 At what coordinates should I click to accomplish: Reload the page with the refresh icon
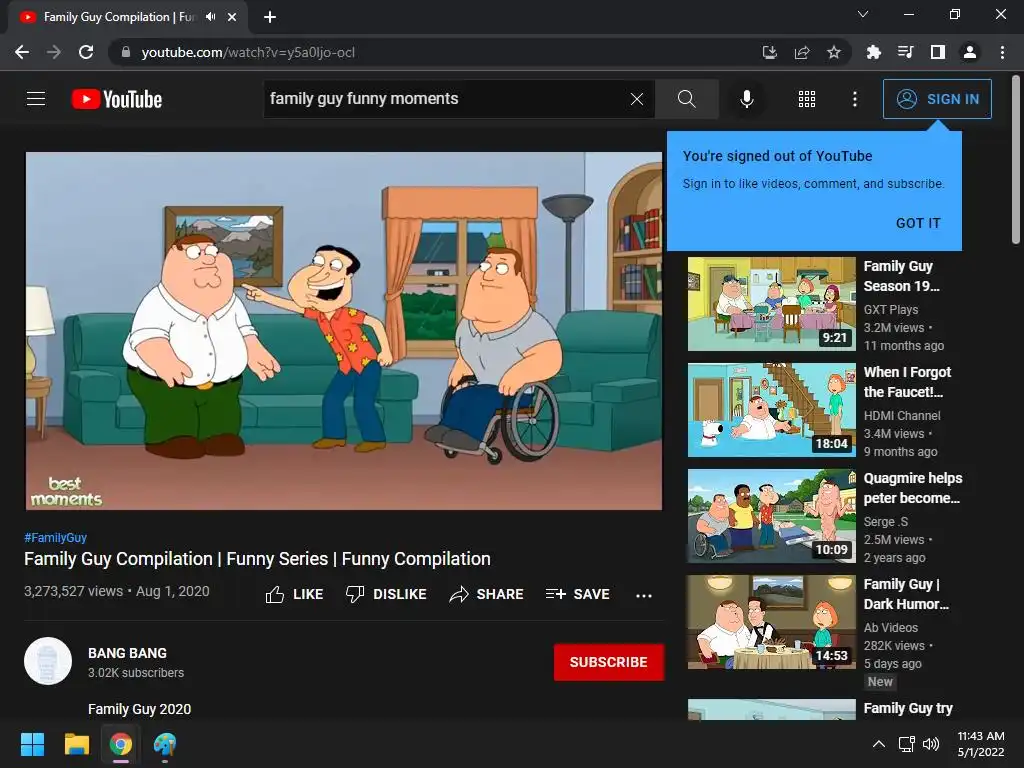pyautogui.click(x=86, y=52)
